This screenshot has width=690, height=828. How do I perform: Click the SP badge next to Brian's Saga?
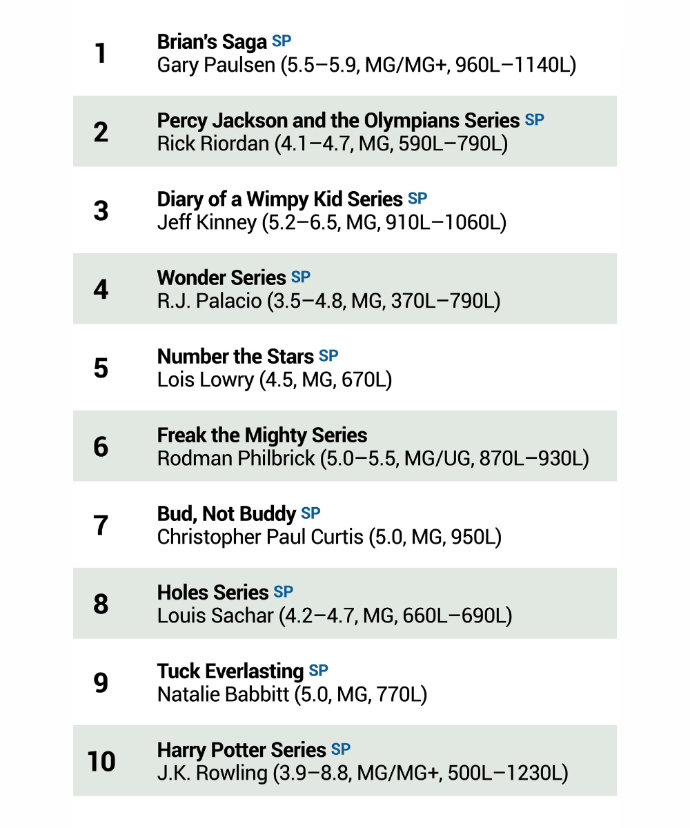282,41
